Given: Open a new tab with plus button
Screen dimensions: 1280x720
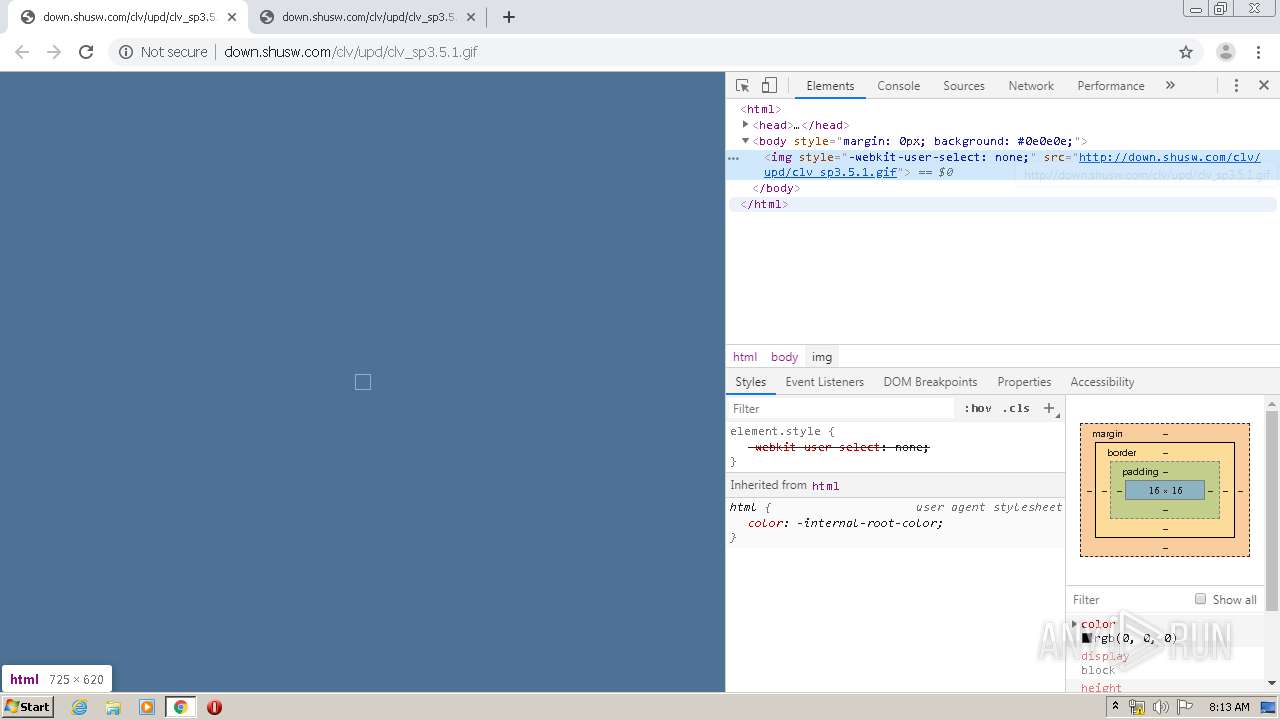Looking at the screenshot, I should click(508, 17).
